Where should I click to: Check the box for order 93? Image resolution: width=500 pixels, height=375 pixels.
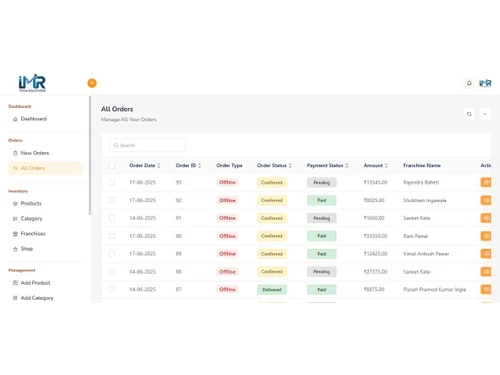coord(112,182)
